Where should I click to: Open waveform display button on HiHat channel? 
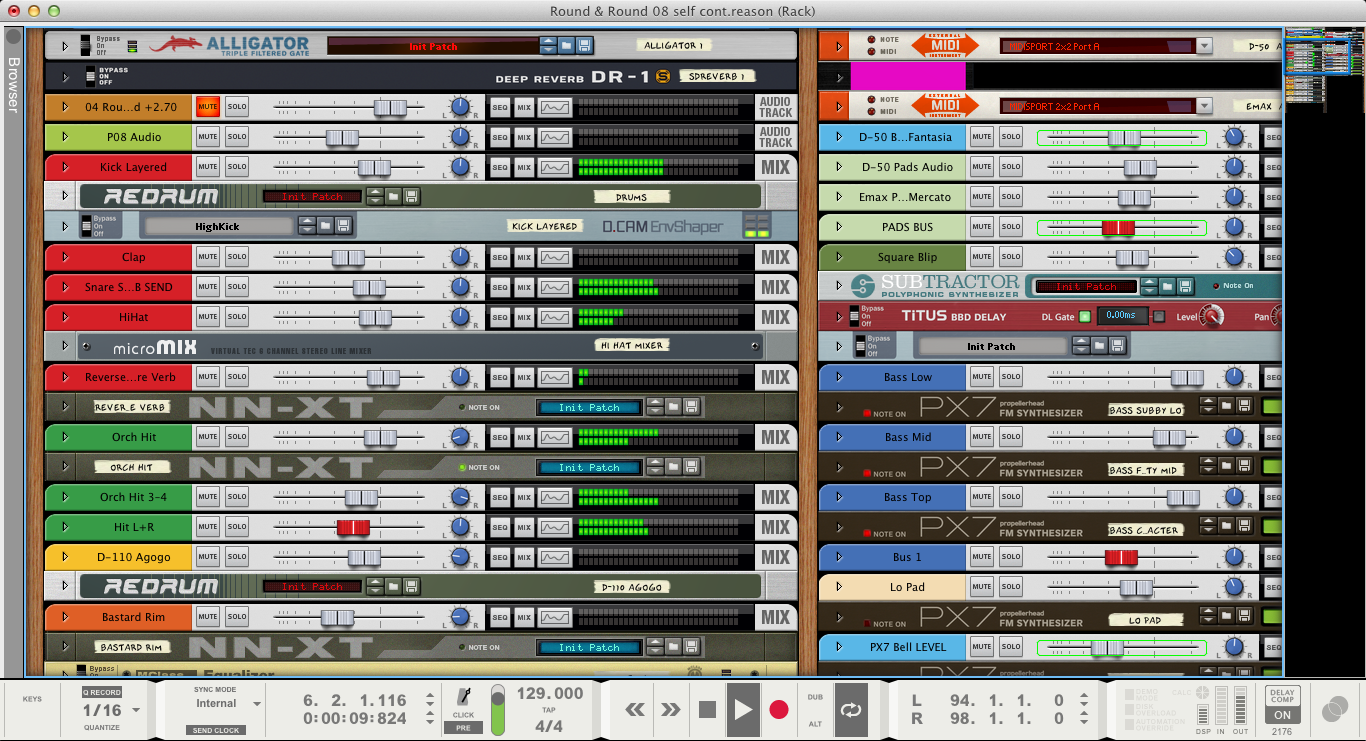pyautogui.click(x=555, y=317)
